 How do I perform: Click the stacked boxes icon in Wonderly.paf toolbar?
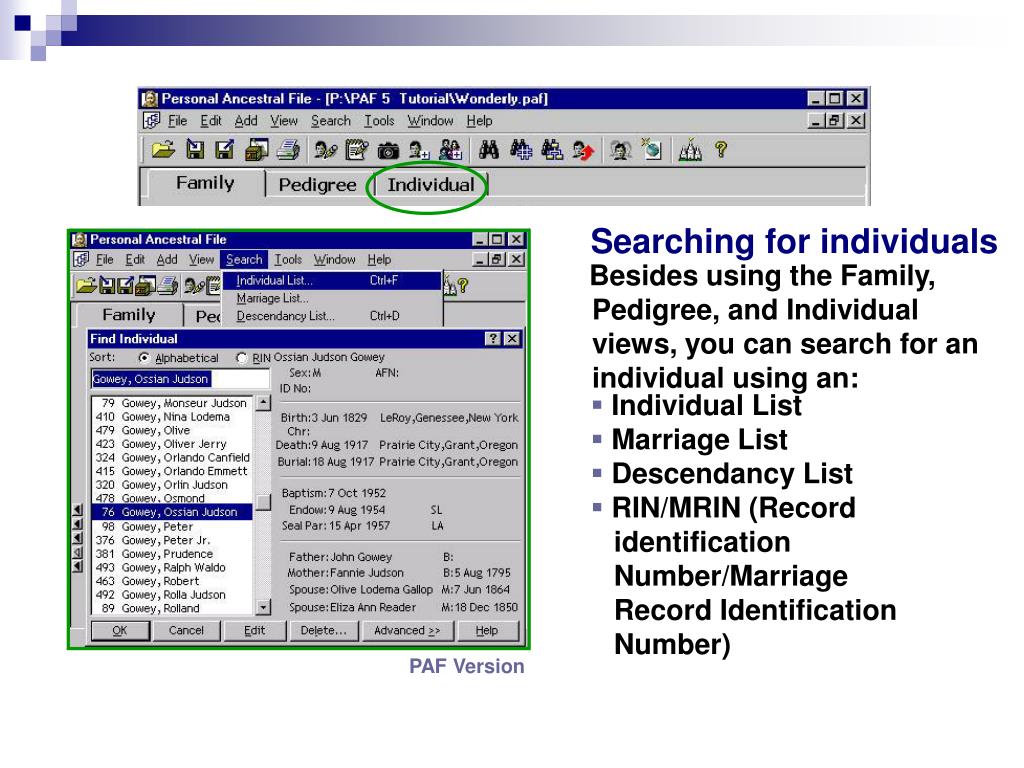point(256,150)
